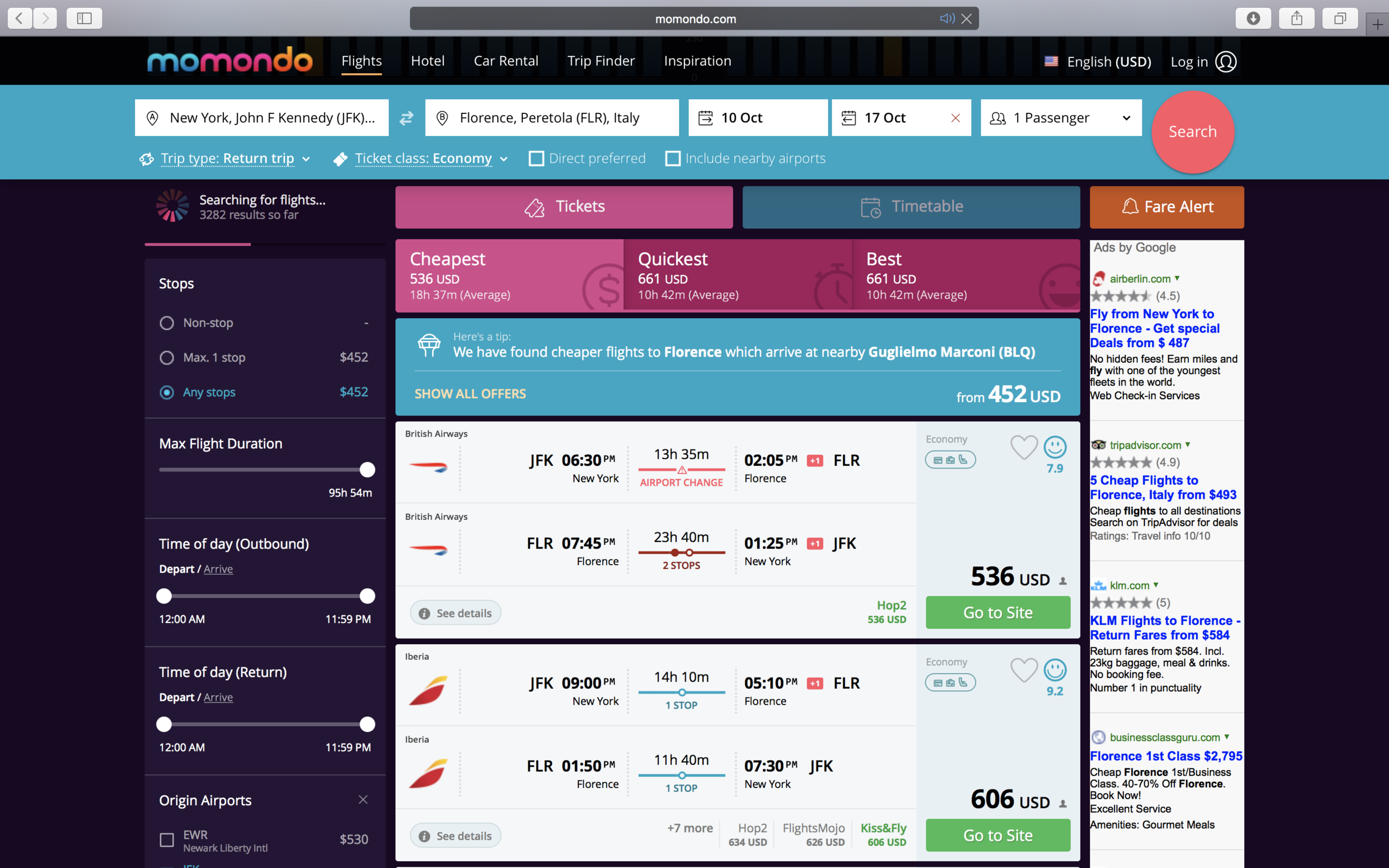This screenshot has height=868, width=1389.
Task: Click the Safari share icon
Action: pyautogui.click(x=1297, y=18)
